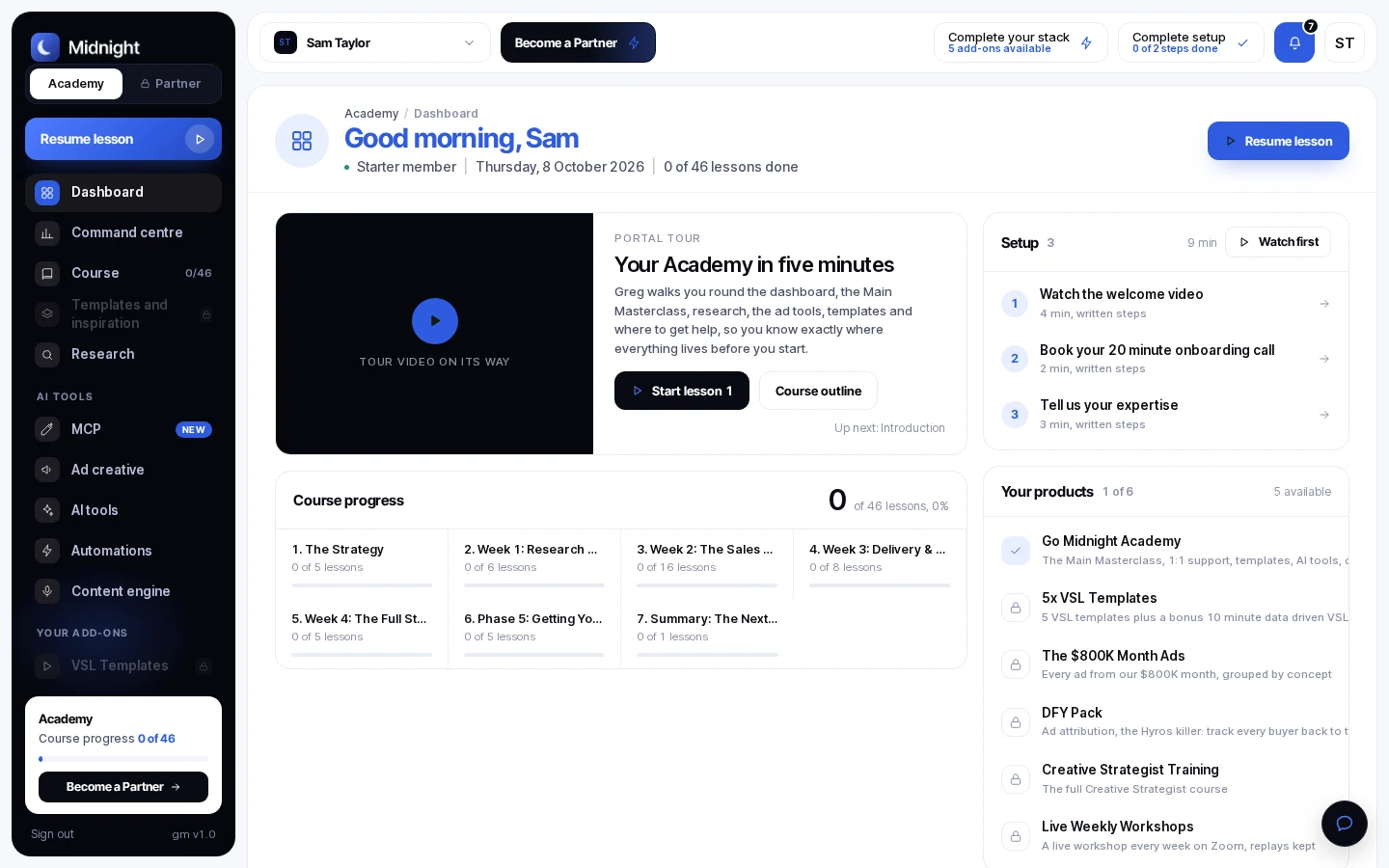Open step Watch the welcome video
The width and height of the screenshot is (1389, 868).
tap(1166, 303)
